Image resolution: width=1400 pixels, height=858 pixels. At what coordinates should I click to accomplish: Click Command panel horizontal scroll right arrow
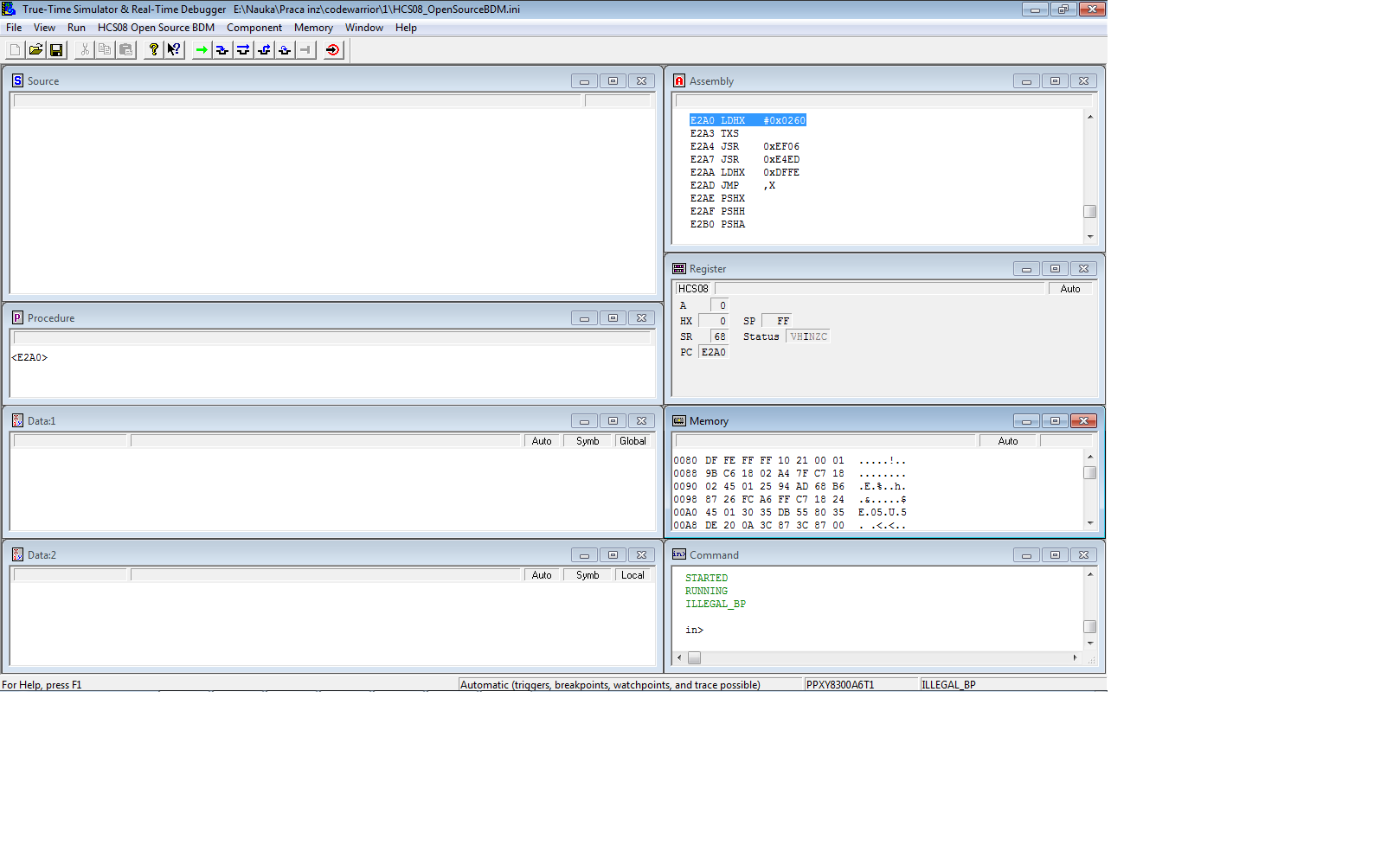point(1076,658)
